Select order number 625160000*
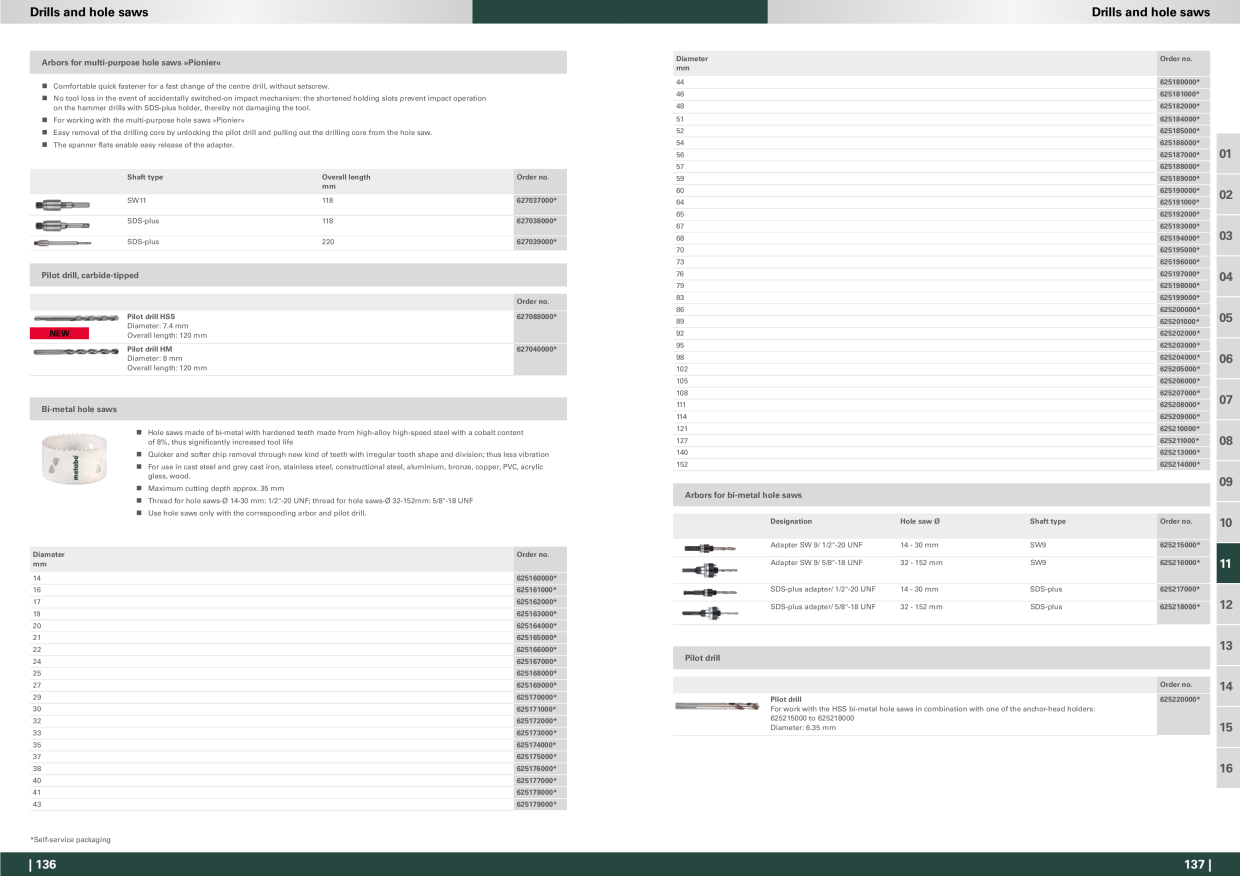The image size is (1240, 876). click(536, 578)
